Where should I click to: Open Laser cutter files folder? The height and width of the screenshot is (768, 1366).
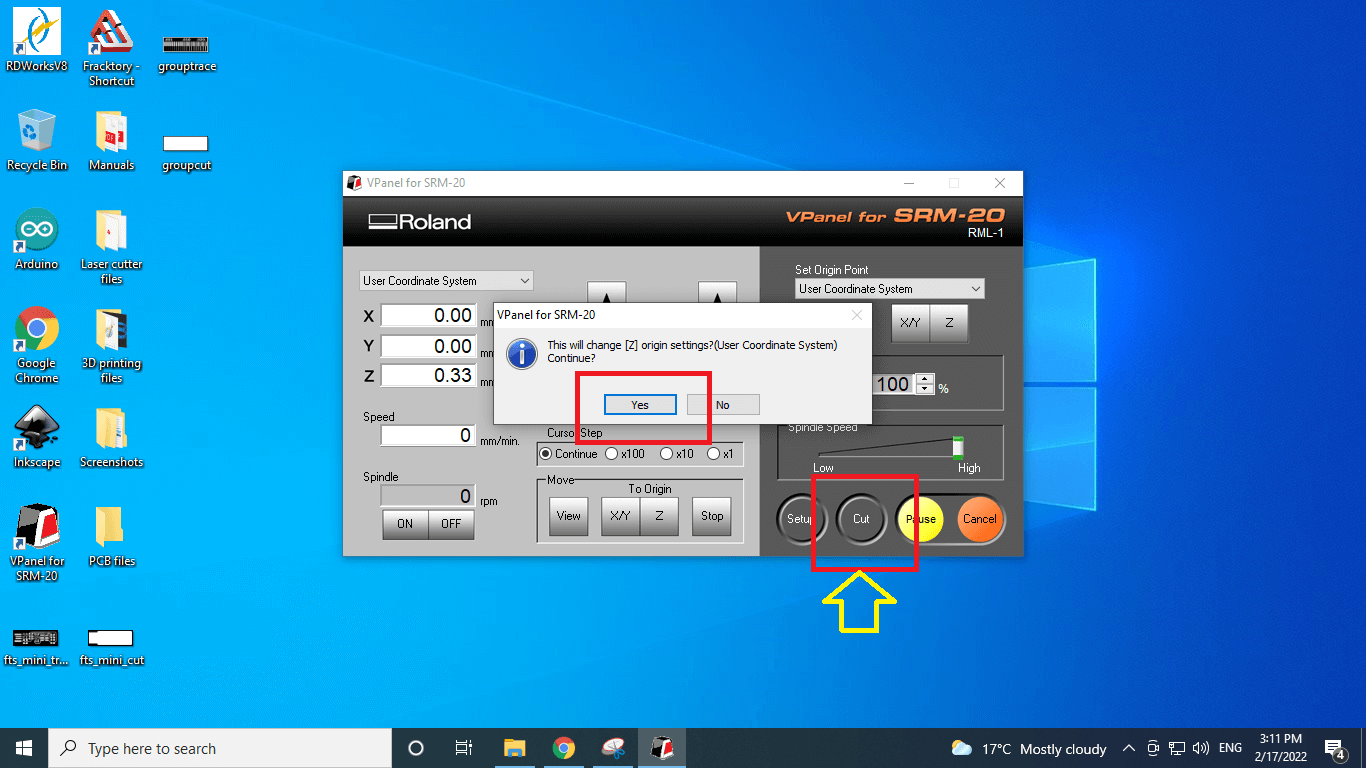pos(111,246)
